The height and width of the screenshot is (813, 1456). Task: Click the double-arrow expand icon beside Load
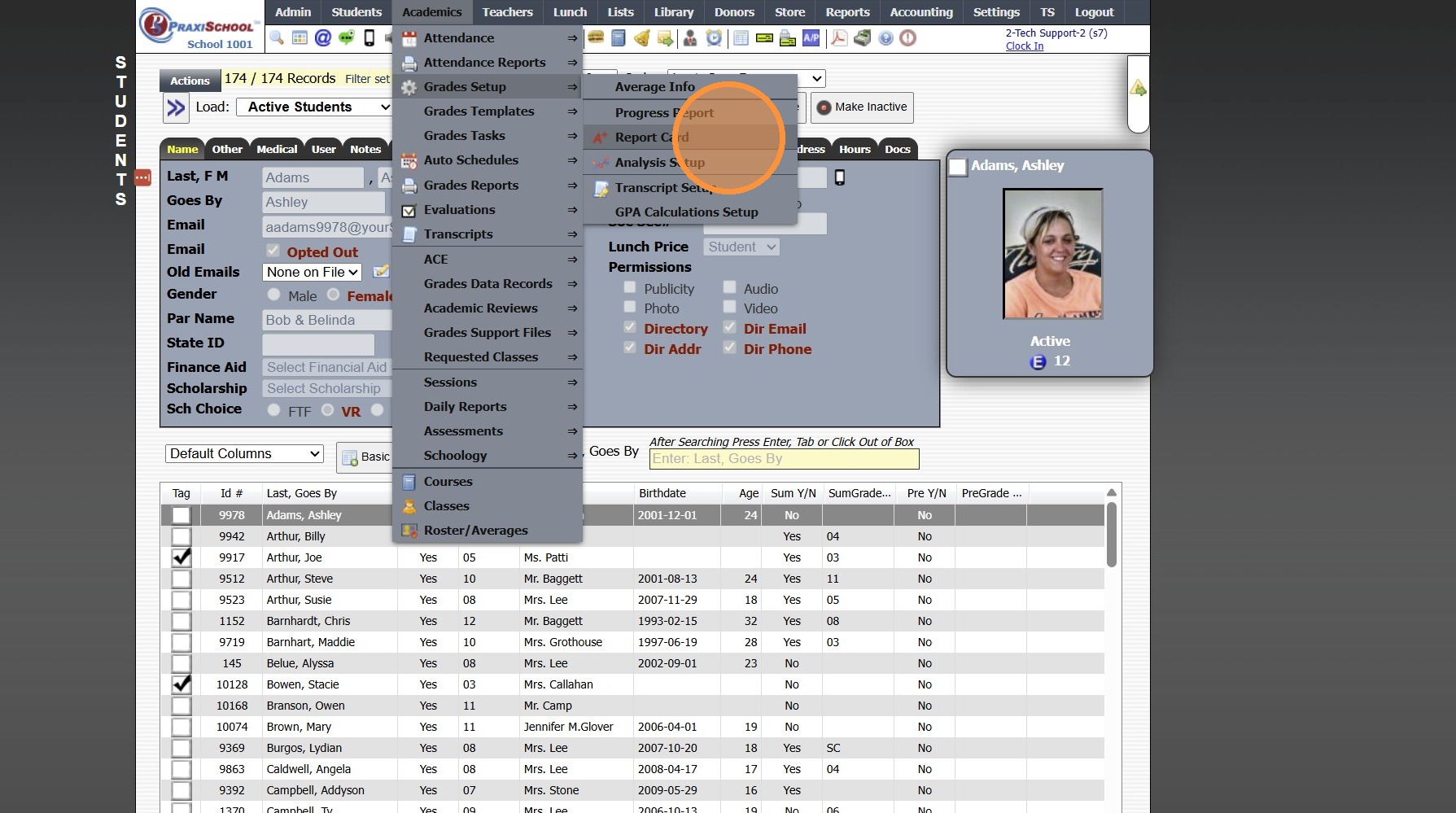[x=176, y=107]
